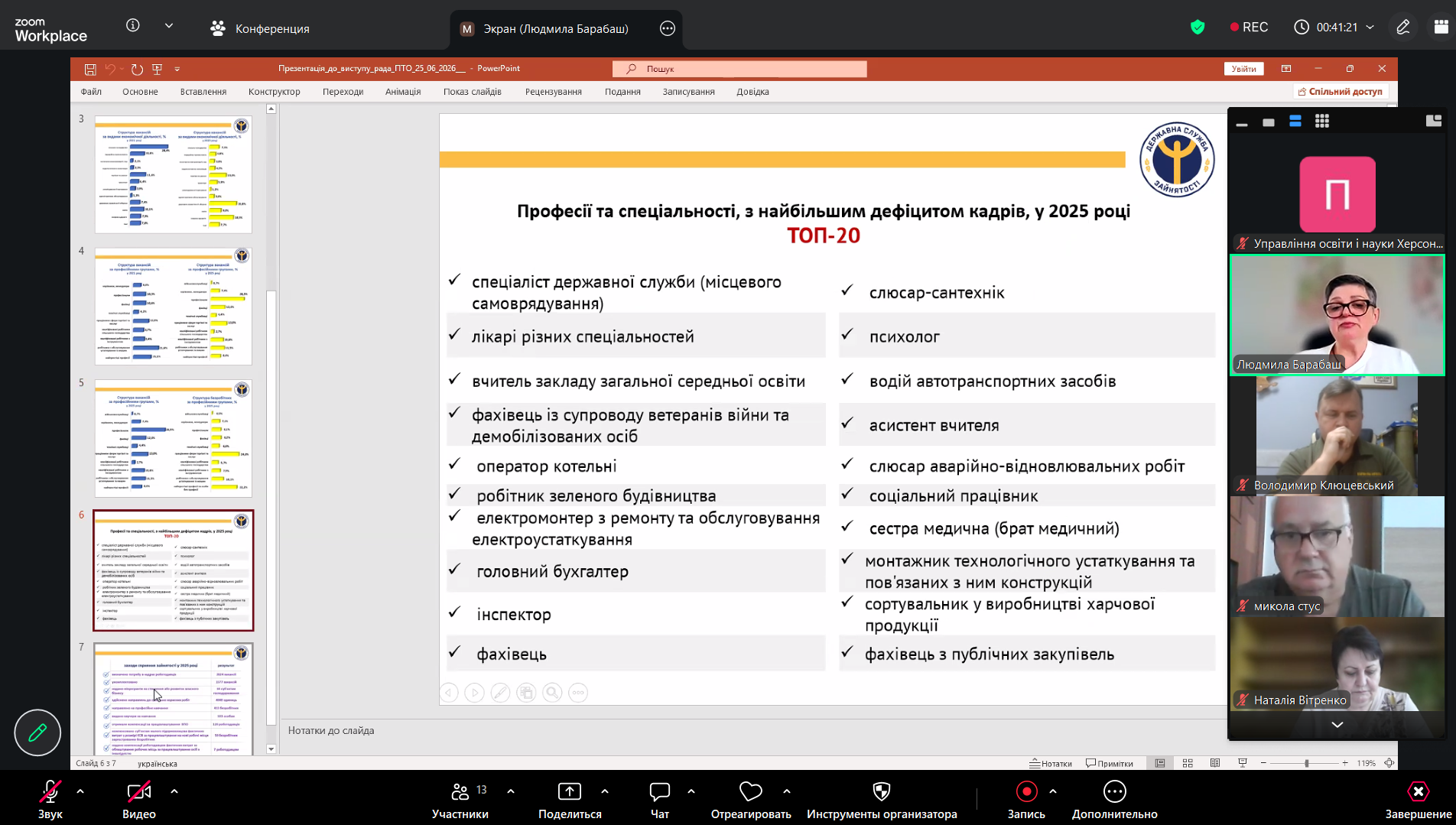
Task: Open the Поделиться share screen button
Action: click(x=570, y=800)
